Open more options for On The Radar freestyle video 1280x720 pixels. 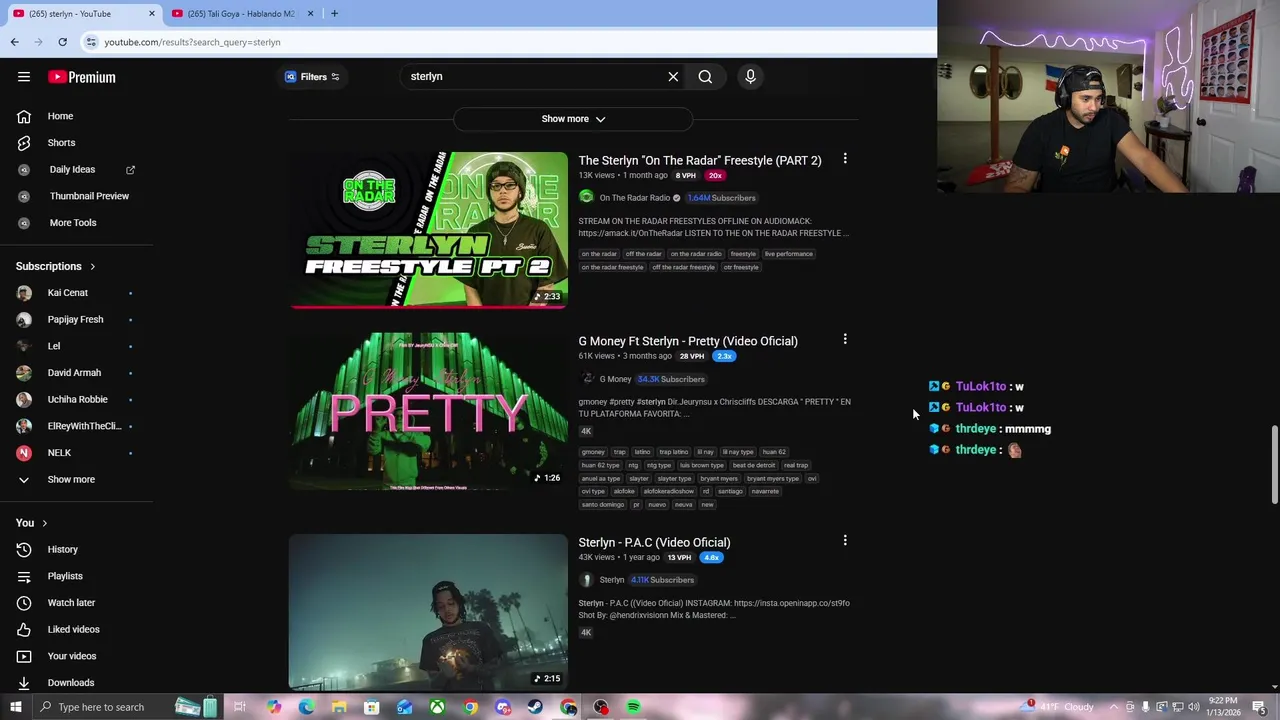click(x=845, y=158)
